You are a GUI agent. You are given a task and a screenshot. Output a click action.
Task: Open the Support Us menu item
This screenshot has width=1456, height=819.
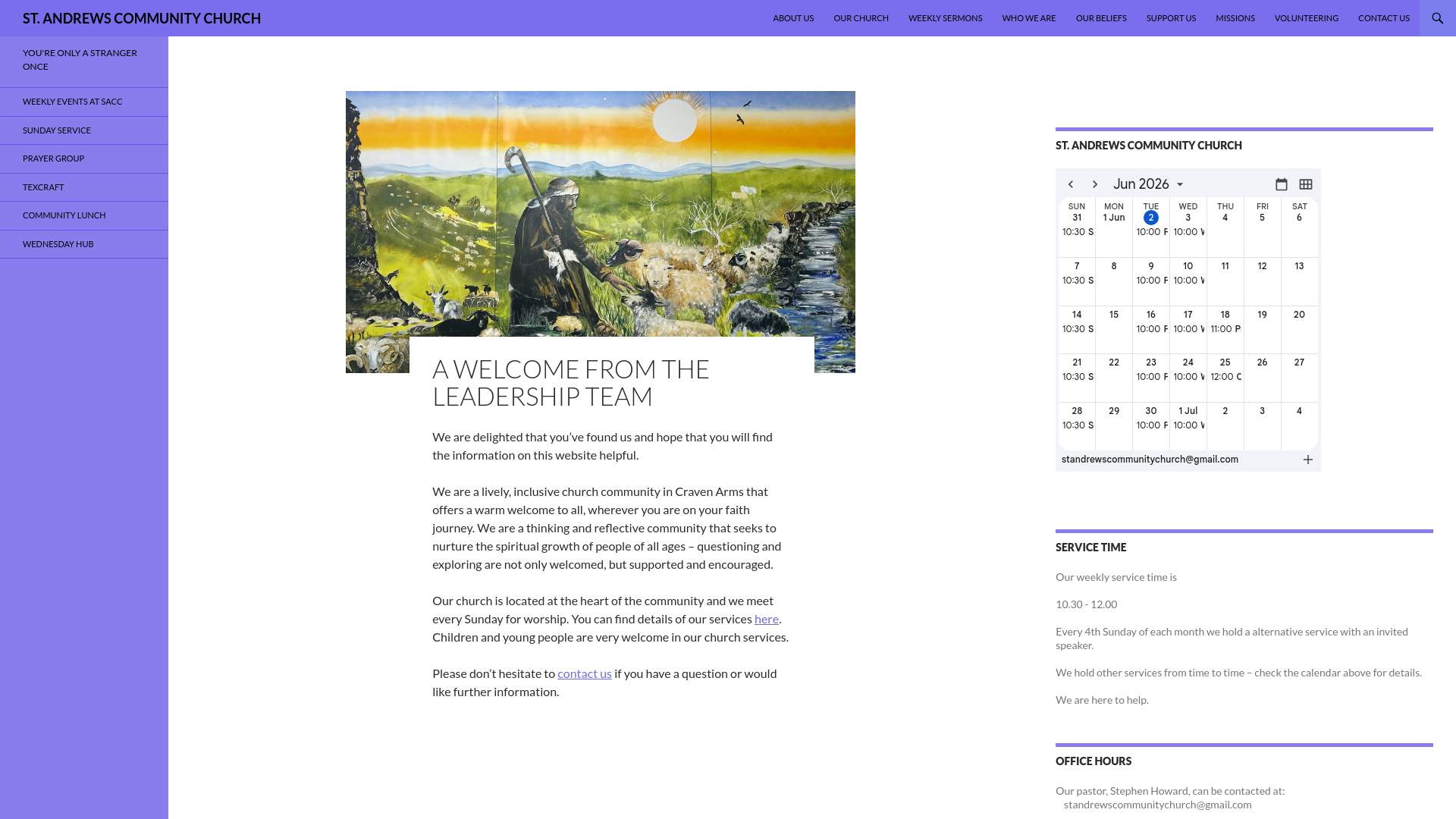pyautogui.click(x=1171, y=18)
